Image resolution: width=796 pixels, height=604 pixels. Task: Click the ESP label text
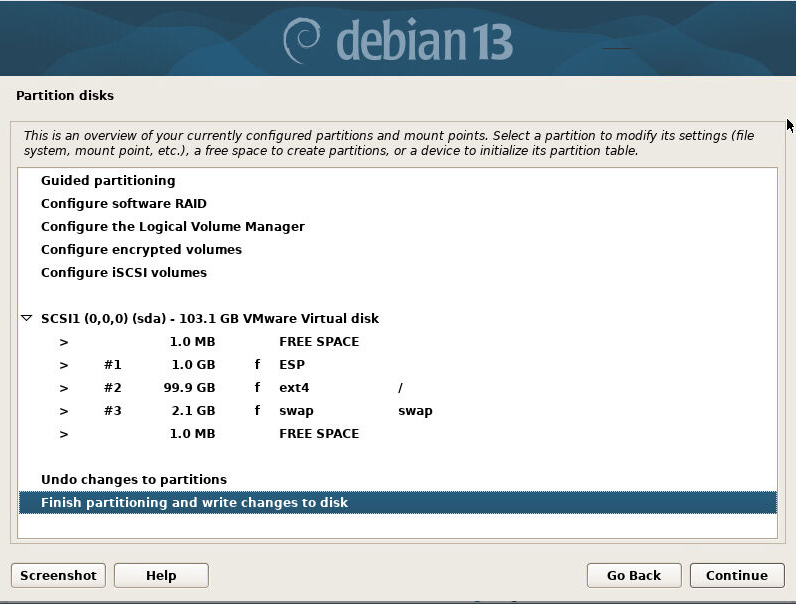[292, 364]
